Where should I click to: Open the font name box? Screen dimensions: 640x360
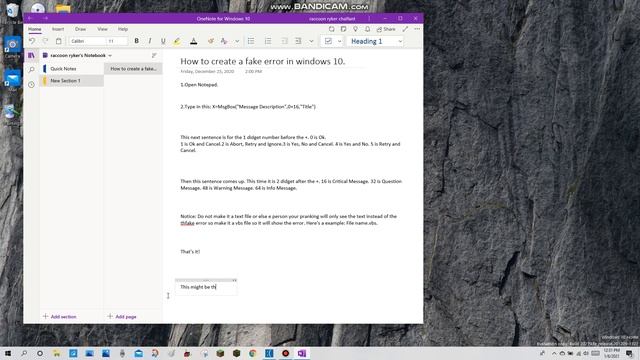click(x=87, y=41)
